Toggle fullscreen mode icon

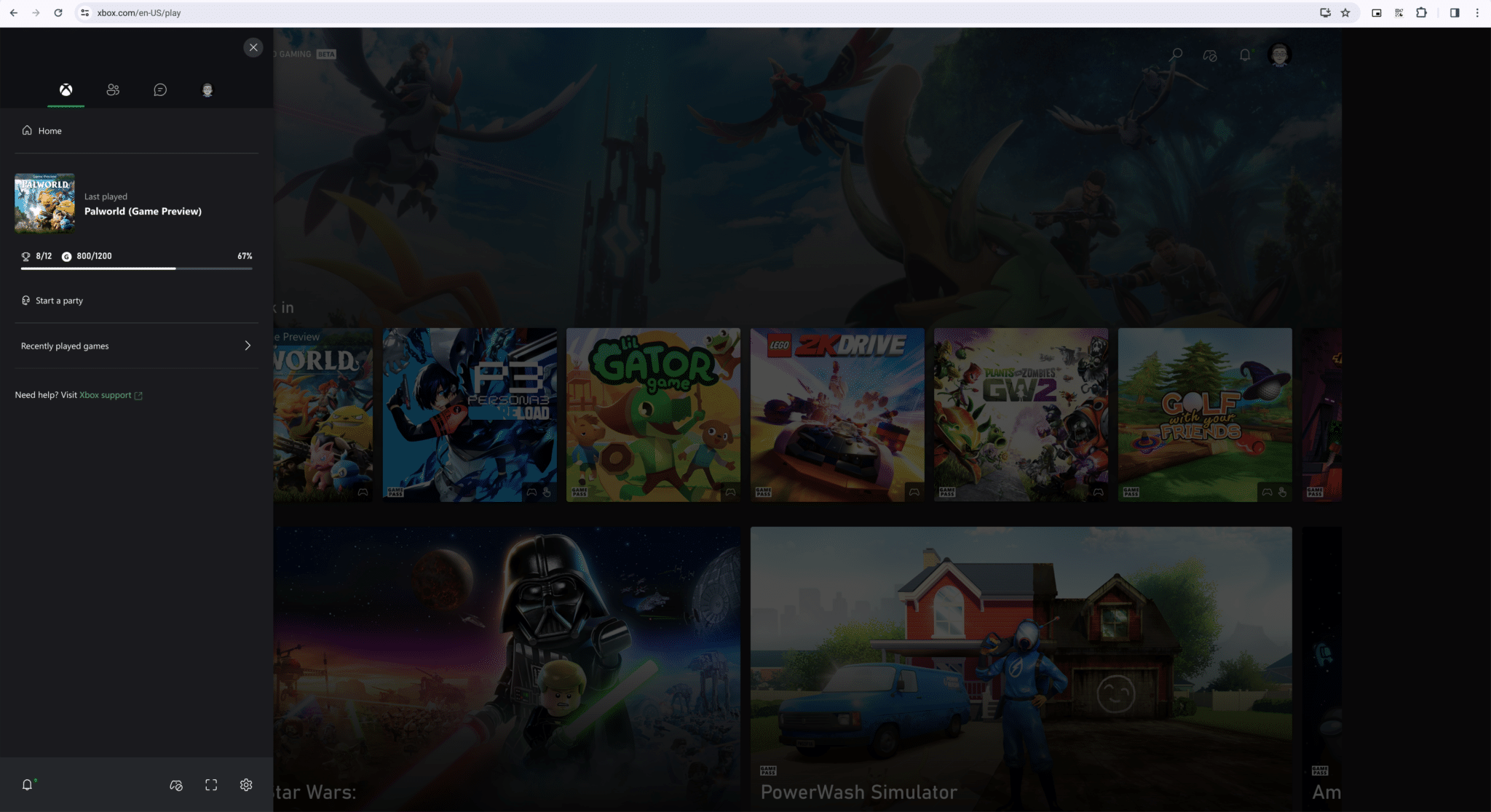tap(211, 784)
